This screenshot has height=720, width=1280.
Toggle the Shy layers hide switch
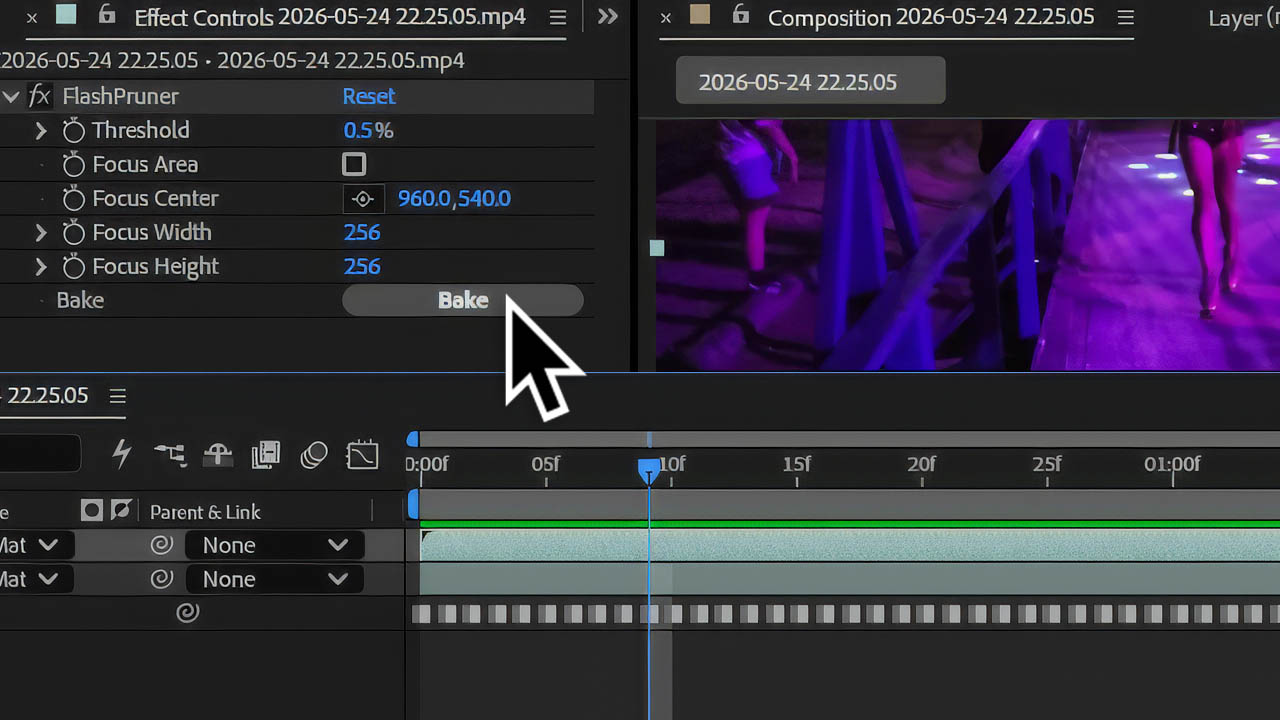pyautogui.click(x=218, y=455)
